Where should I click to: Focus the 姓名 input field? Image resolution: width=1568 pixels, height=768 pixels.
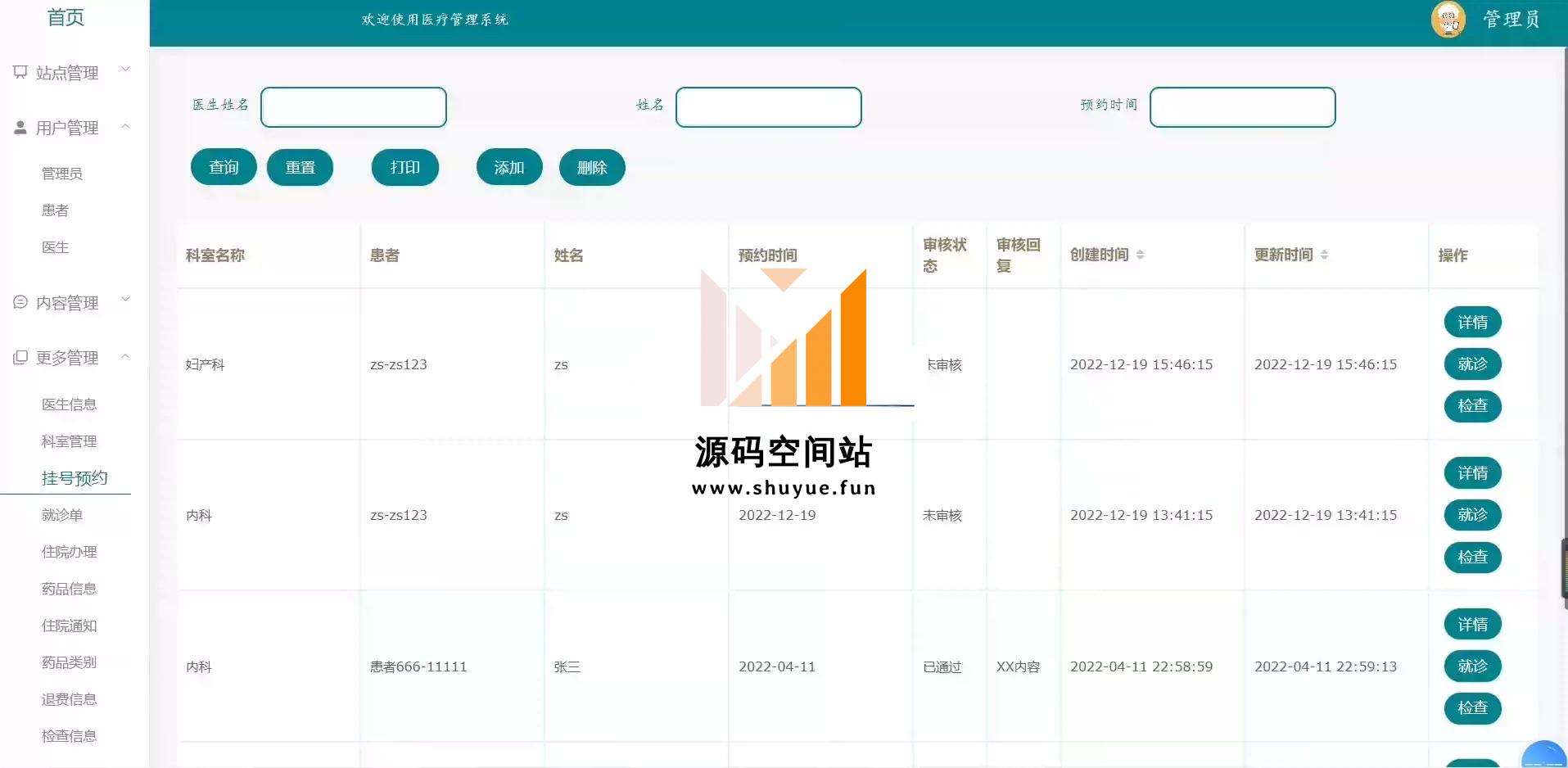click(769, 107)
